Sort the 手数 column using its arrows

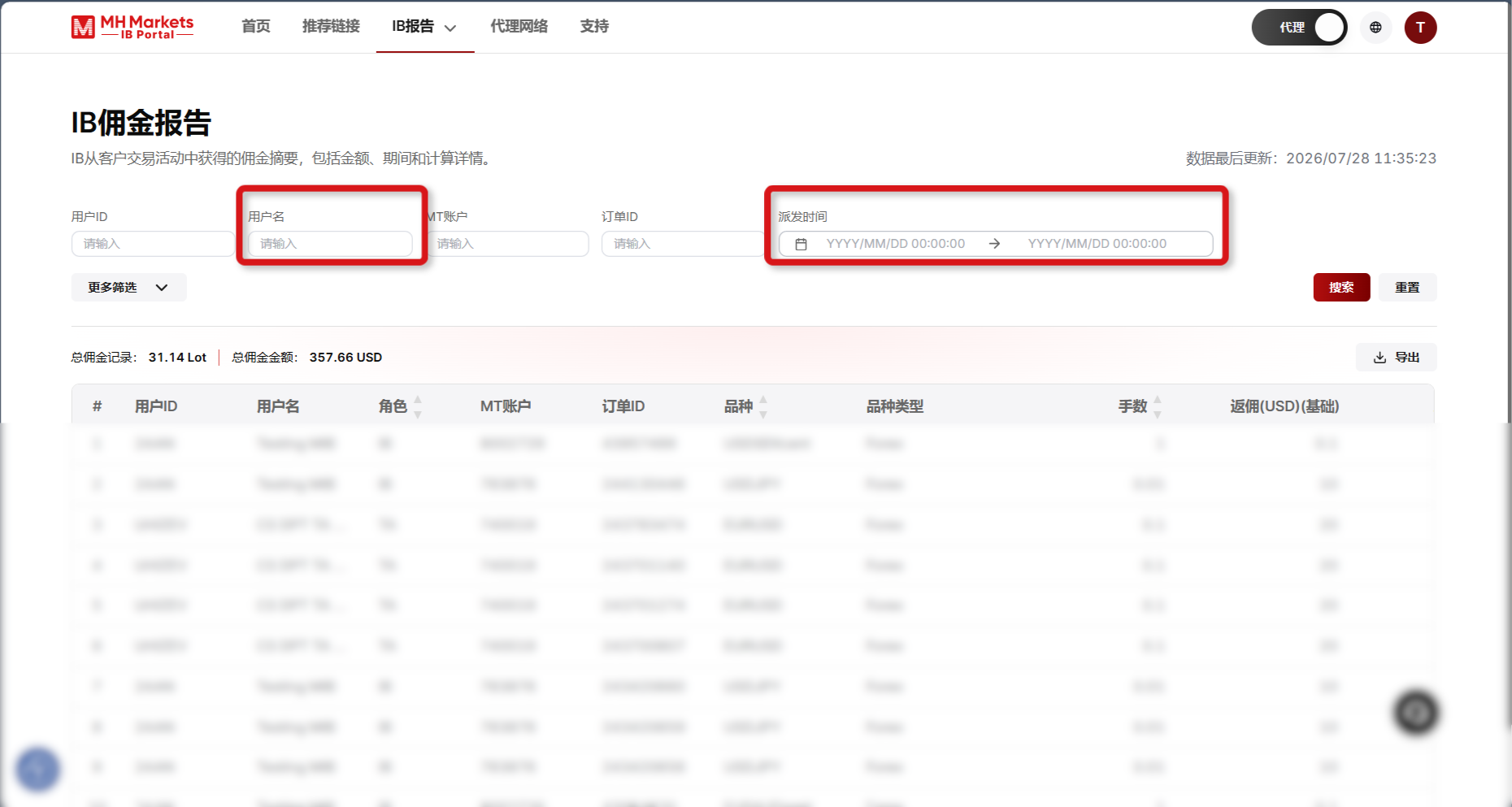[x=1158, y=406]
